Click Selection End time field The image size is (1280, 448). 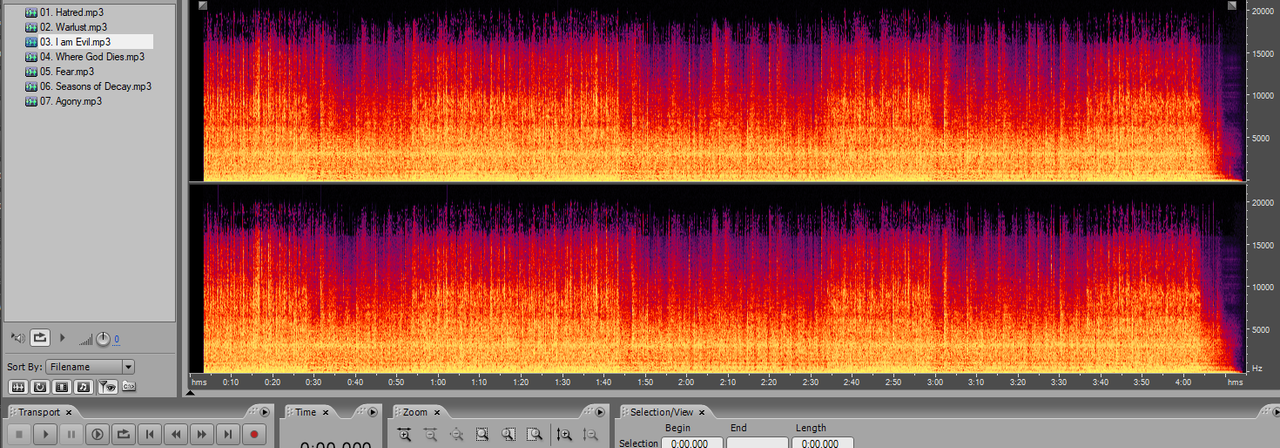click(757, 443)
